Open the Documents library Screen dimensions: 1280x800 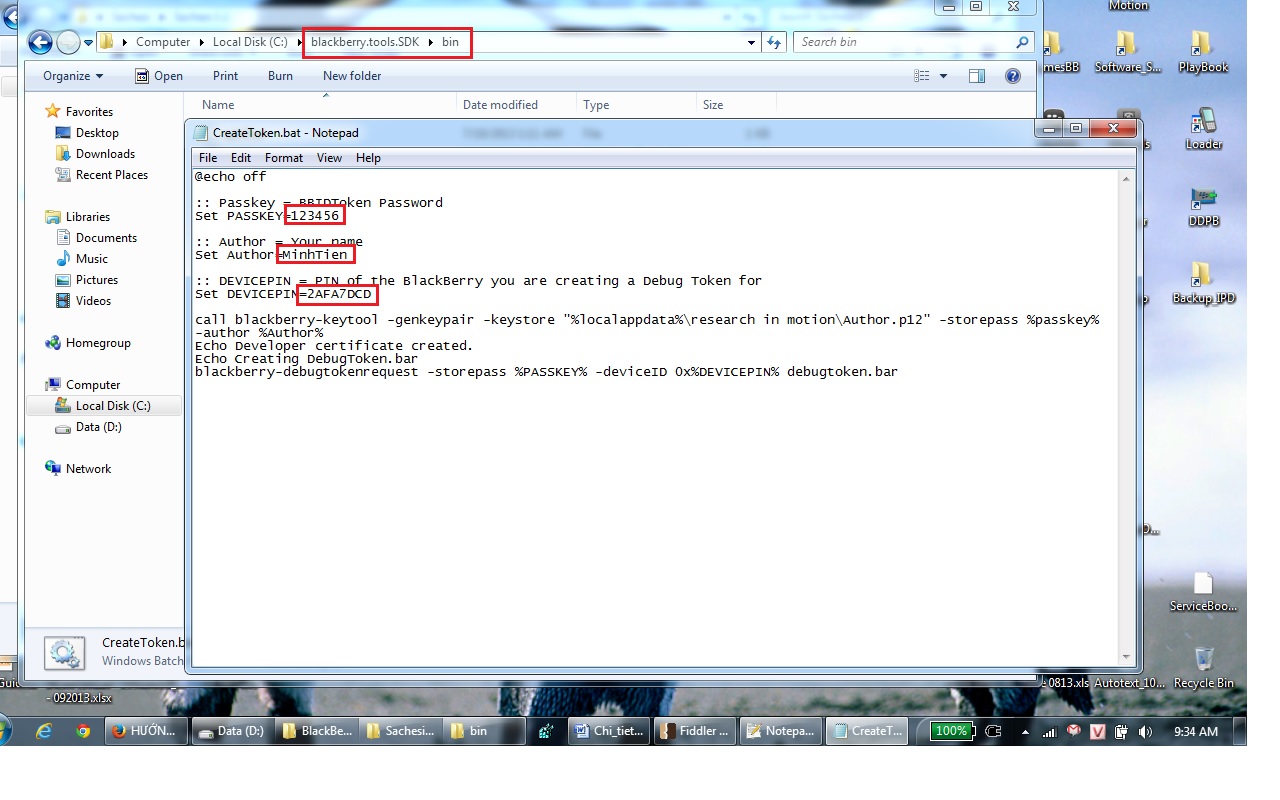[106, 238]
